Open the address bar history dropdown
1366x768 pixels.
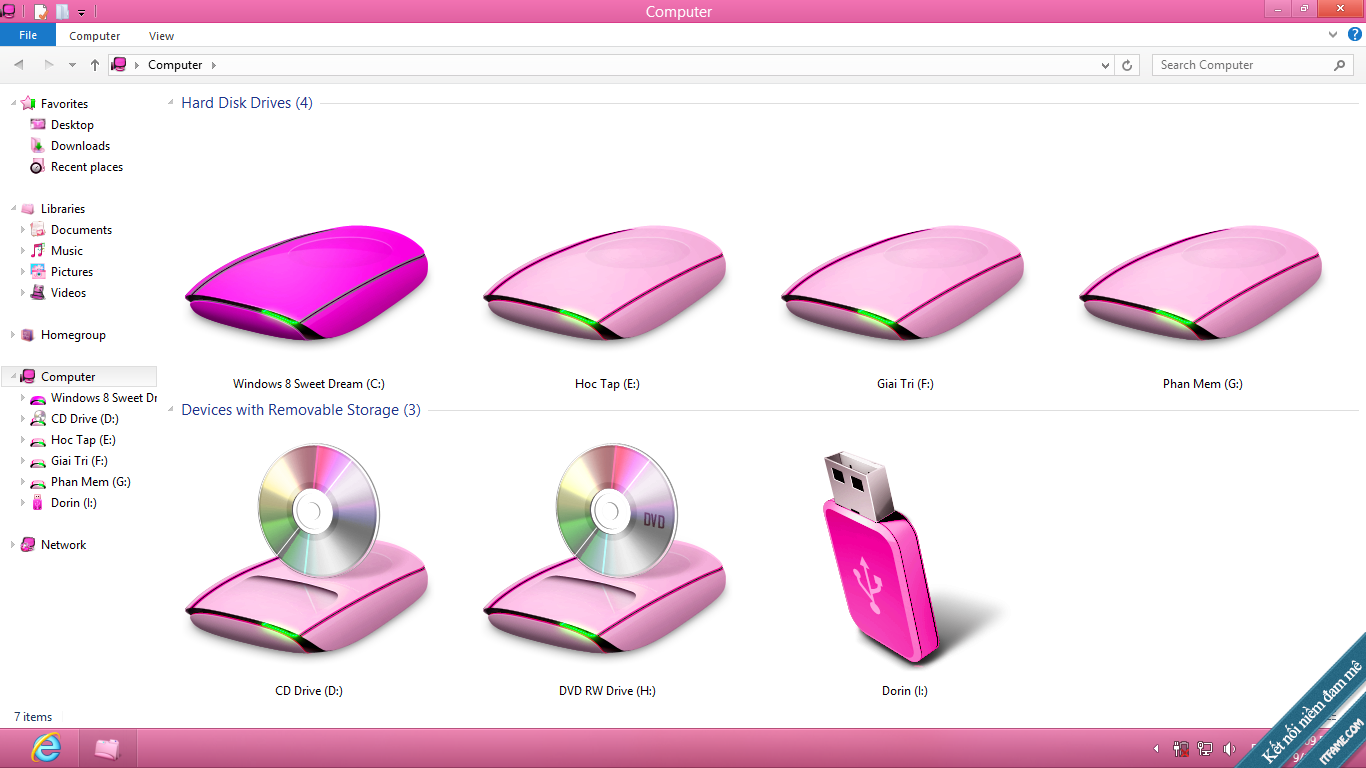1105,65
